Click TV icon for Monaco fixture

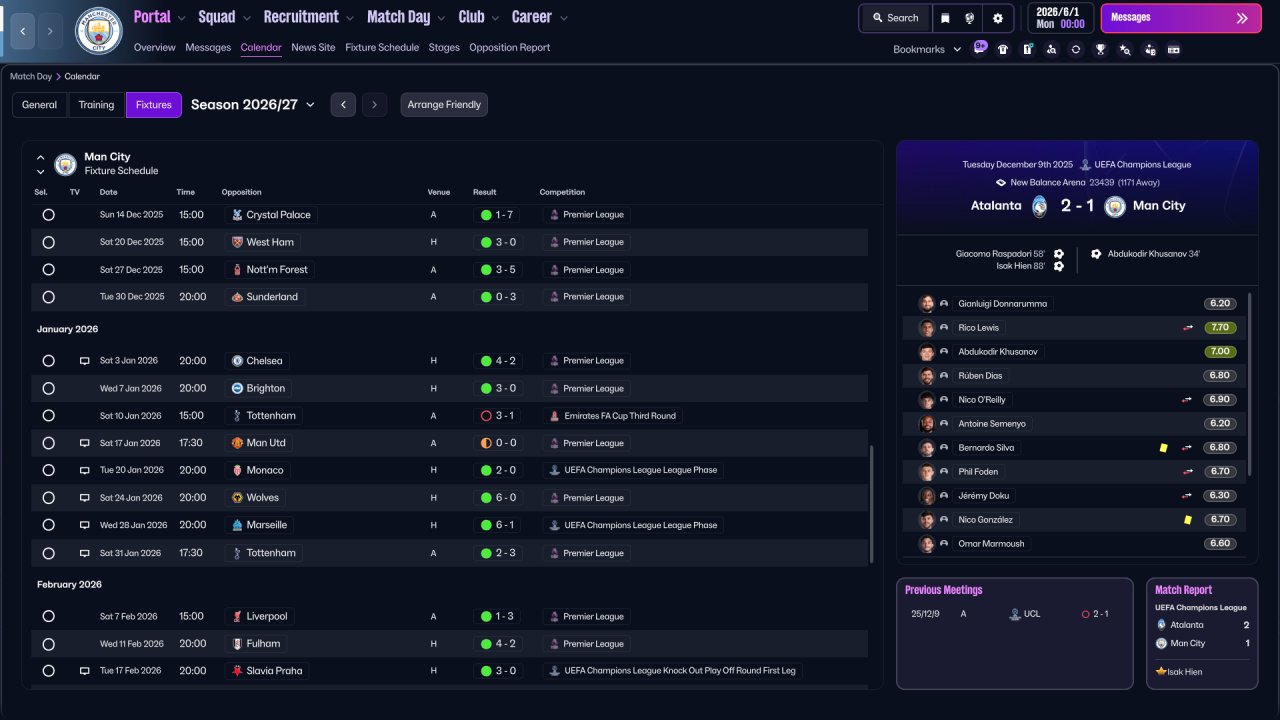(85, 470)
